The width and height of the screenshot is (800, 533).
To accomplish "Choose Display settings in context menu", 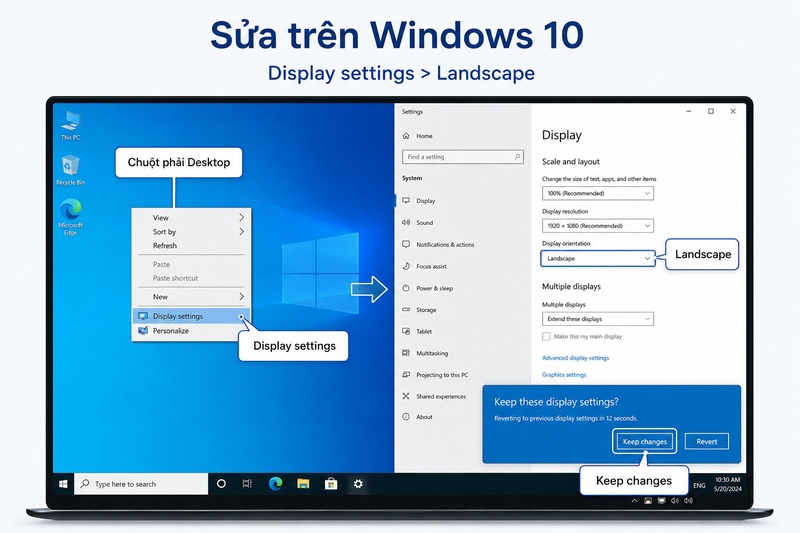I will point(191,316).
